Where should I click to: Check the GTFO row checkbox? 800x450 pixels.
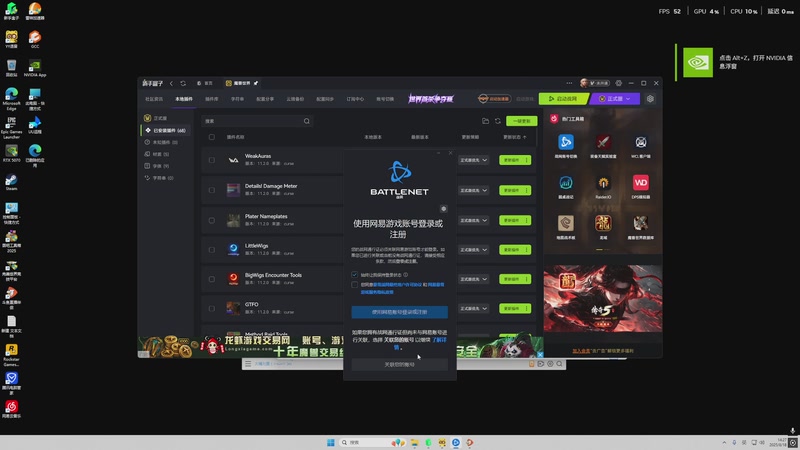tap(212, 308)
